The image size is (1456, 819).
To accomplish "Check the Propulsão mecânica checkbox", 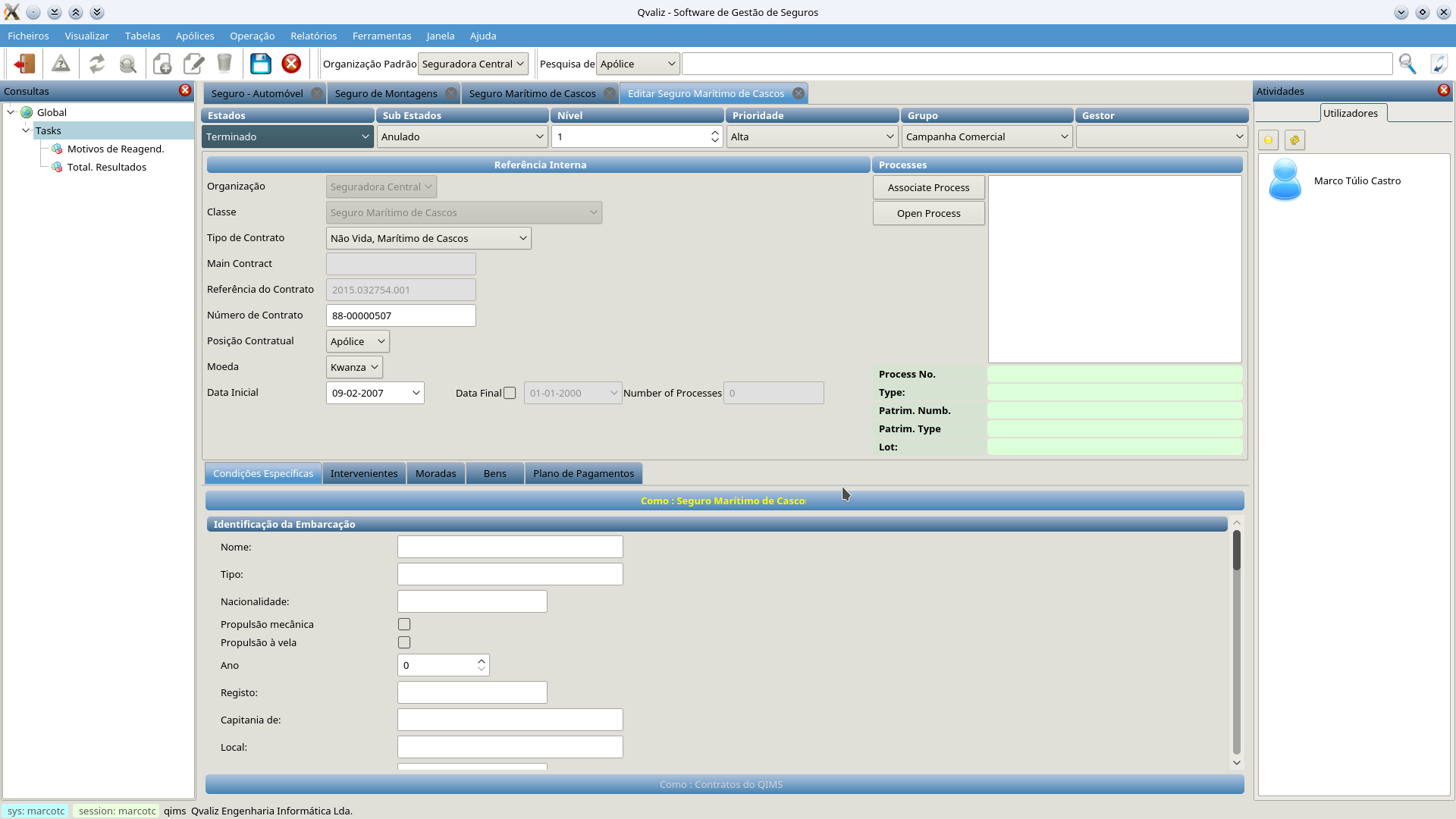I will pos(404,624).
